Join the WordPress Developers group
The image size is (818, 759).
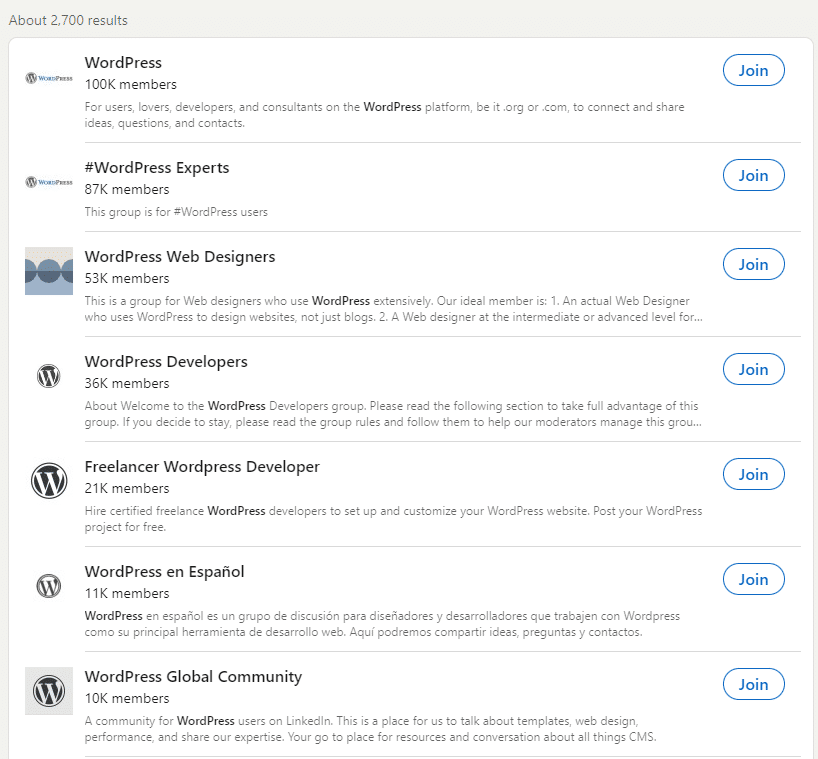click(x=753, y=369)
